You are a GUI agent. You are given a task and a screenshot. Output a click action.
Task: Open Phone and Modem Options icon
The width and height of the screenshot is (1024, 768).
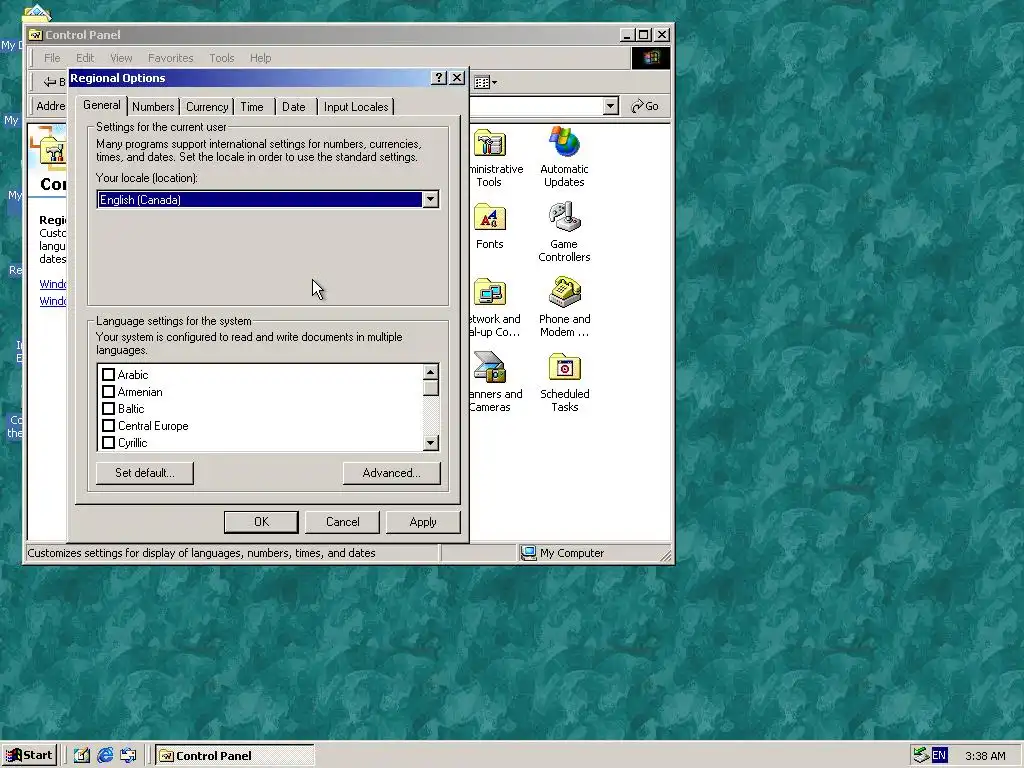coord(564,292)
